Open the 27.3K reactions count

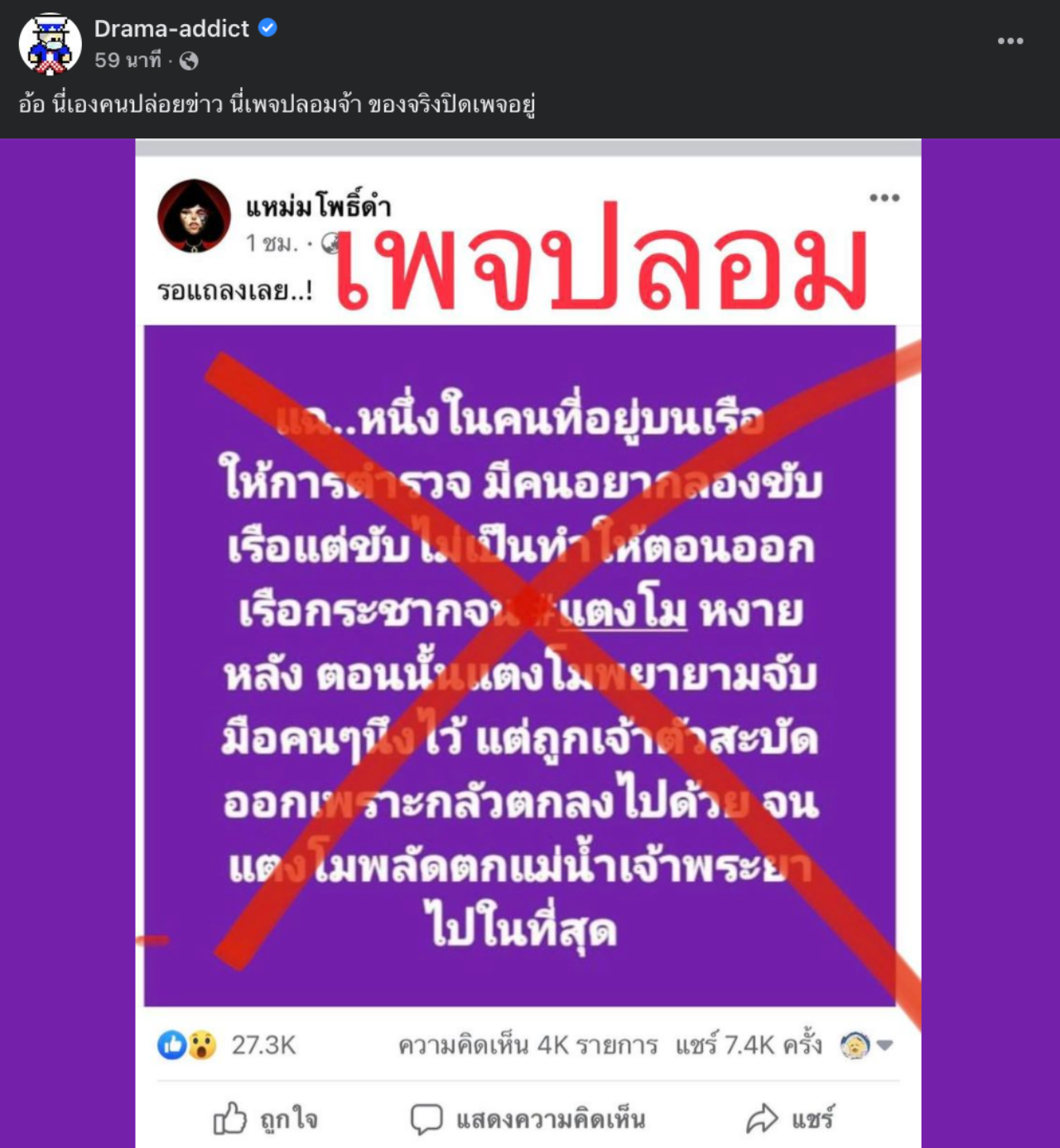pyautogui.click(x=263, y=1045)
